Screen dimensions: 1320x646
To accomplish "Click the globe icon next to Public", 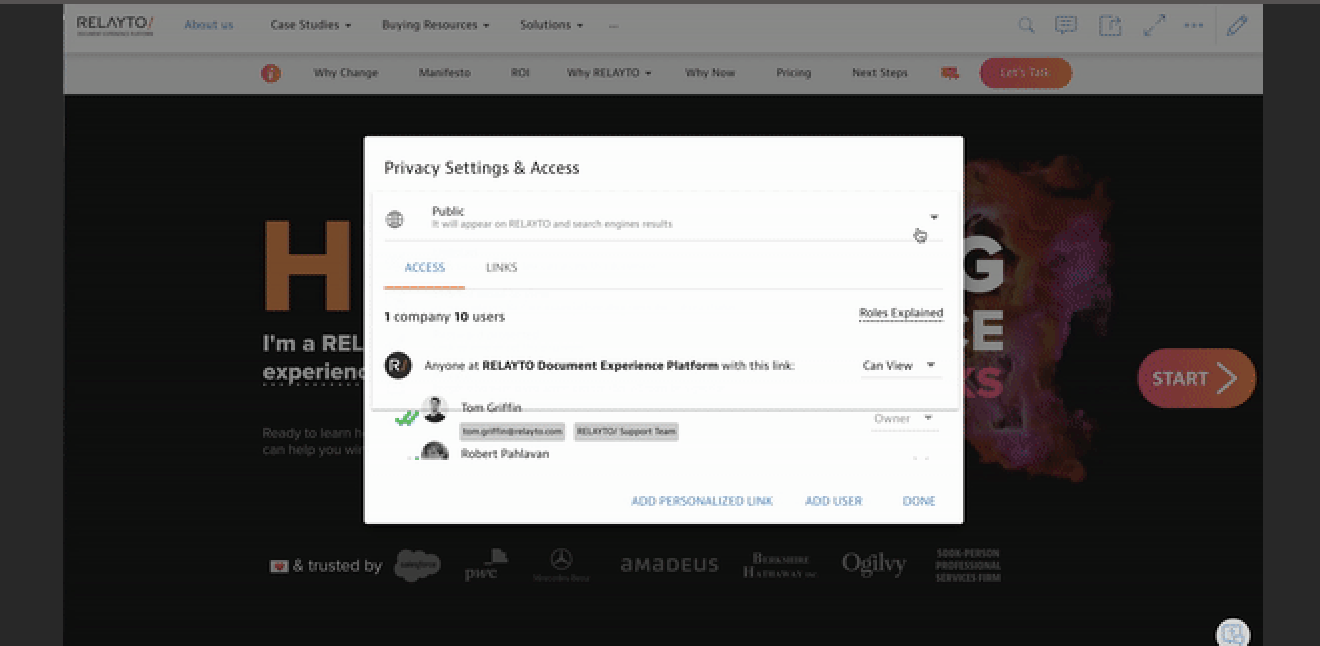I will (x=395, y=217).
